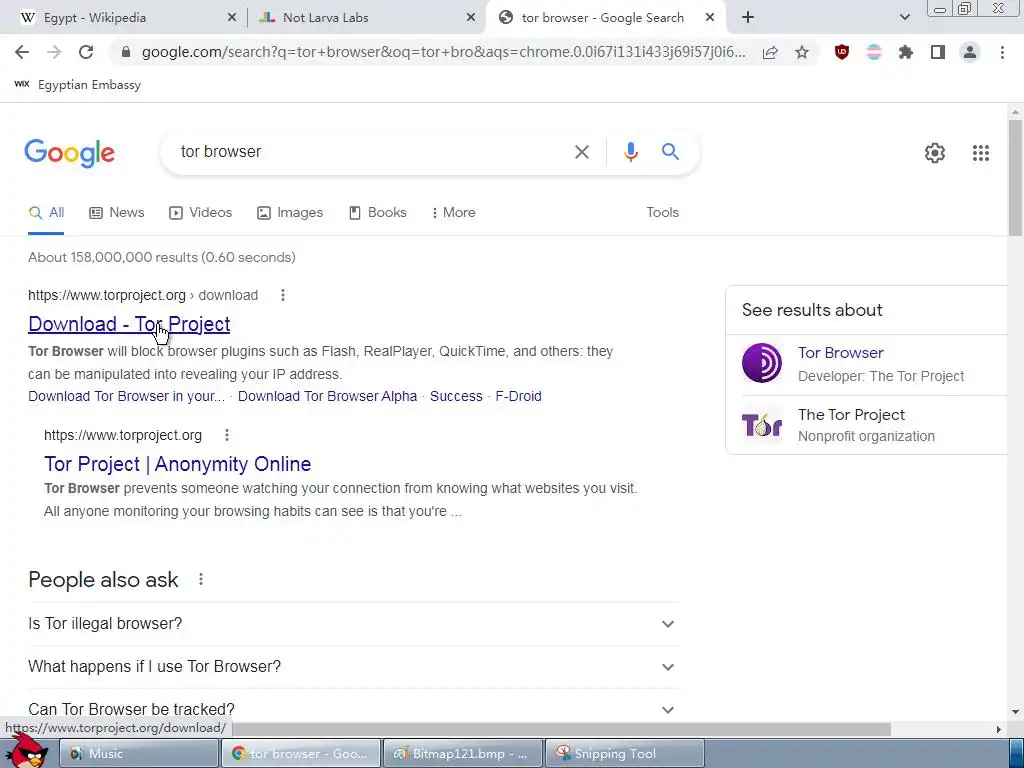Expand the More search categories menu

pos(453,213)
